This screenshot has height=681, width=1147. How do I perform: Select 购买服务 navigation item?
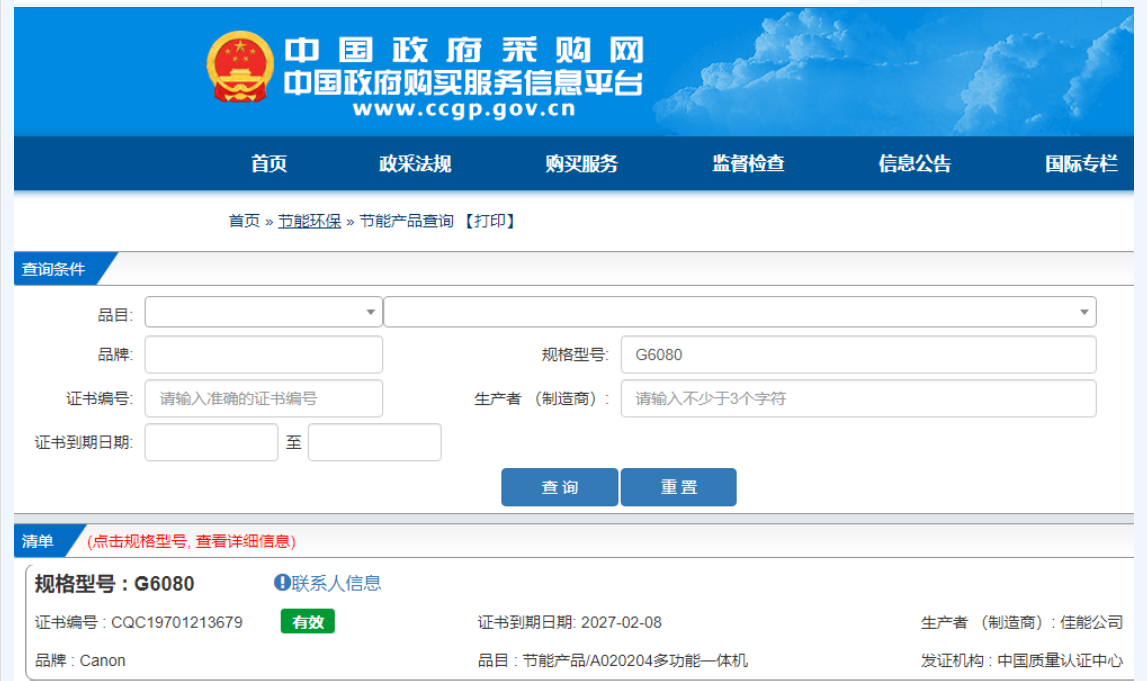(x=582, y=164)
